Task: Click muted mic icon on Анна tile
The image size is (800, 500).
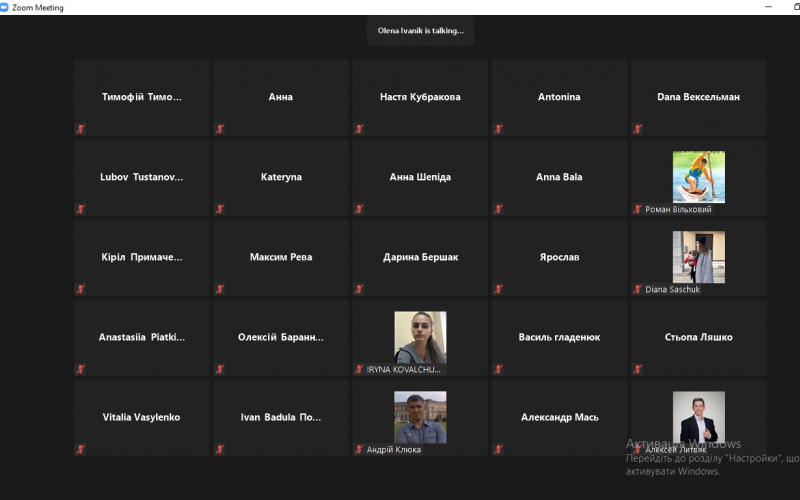Action: [x=220, y=129]
